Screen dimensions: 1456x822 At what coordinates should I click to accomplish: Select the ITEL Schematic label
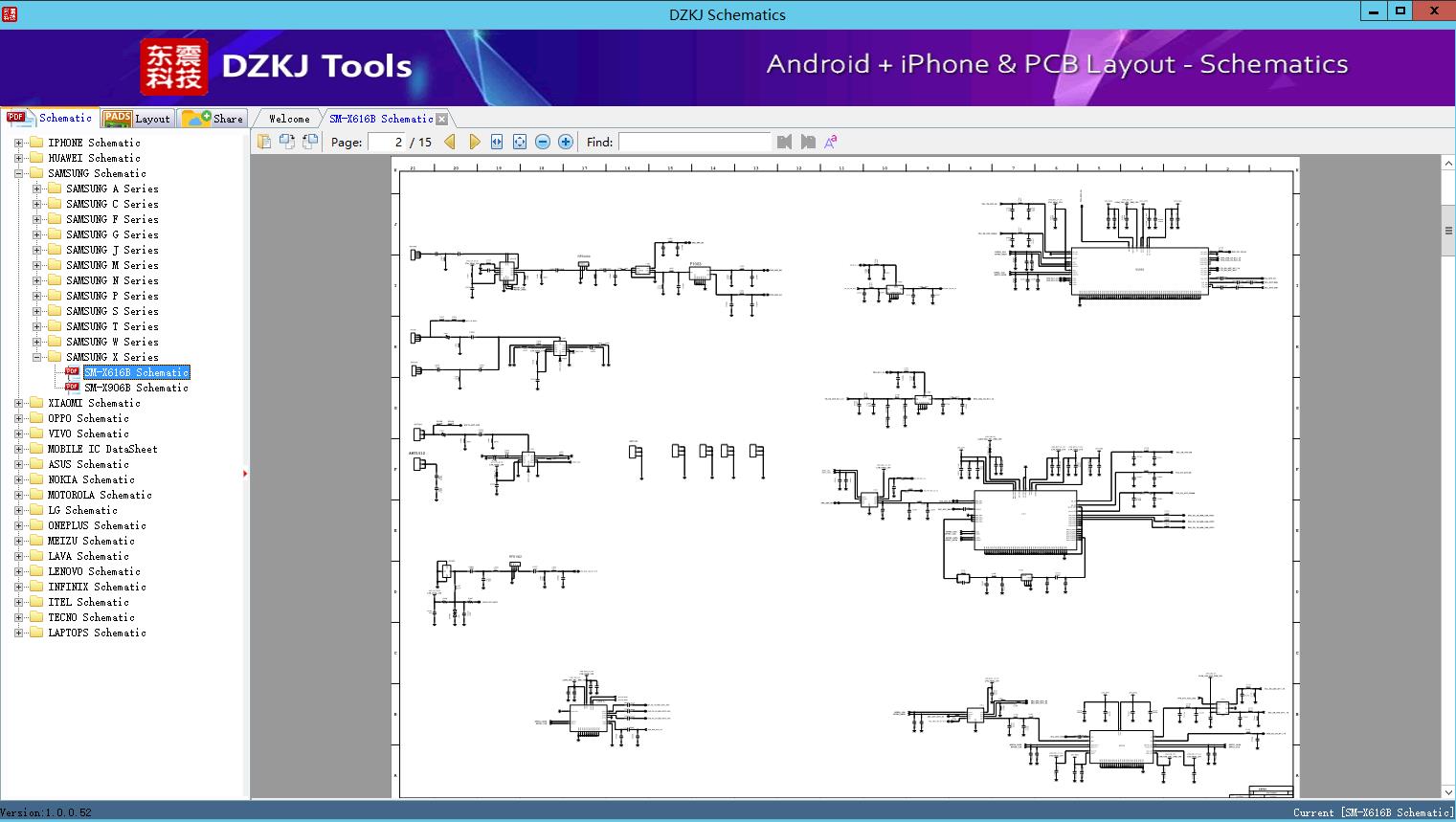click(88, 602)
